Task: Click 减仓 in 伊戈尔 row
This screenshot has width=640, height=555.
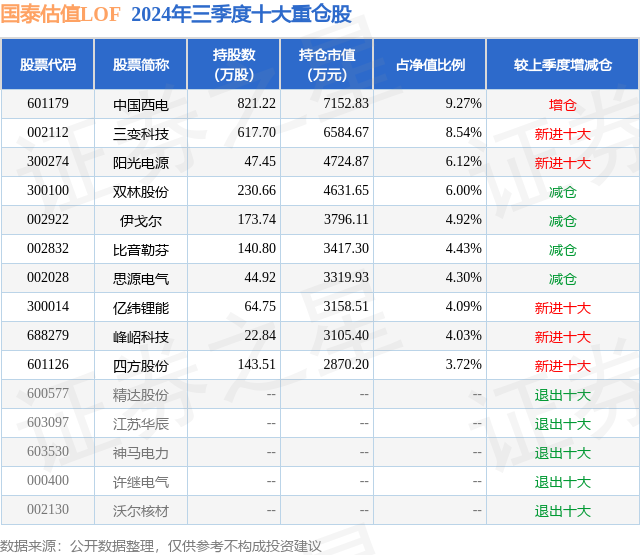Action: tap(563, 221)
